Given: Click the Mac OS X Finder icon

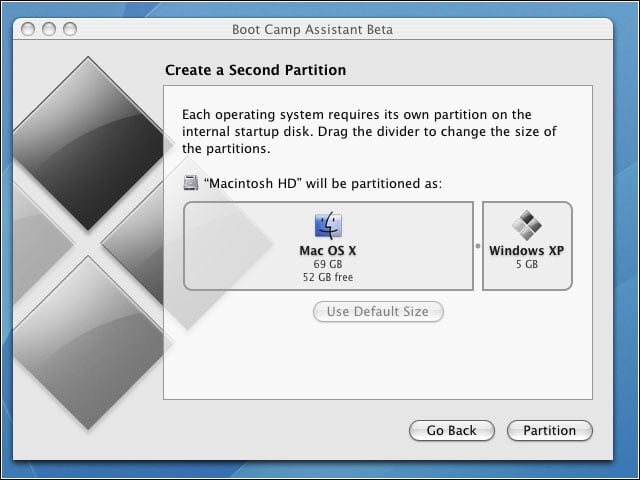Looking at the screenshot, I should click(x=328, y=225).
